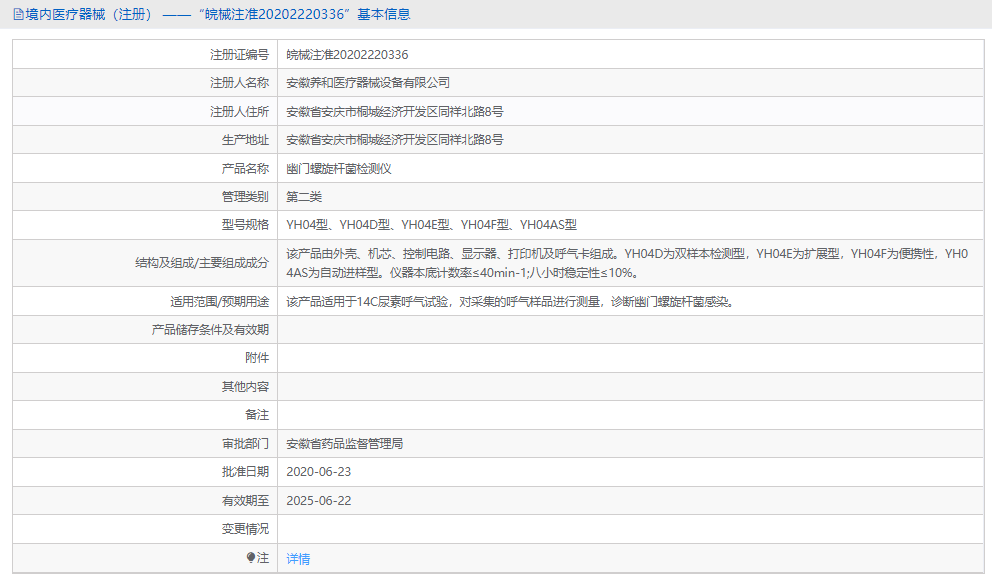
Task: Select registration number 皖械注准20202220336 value
Action: tap(347, 54)
